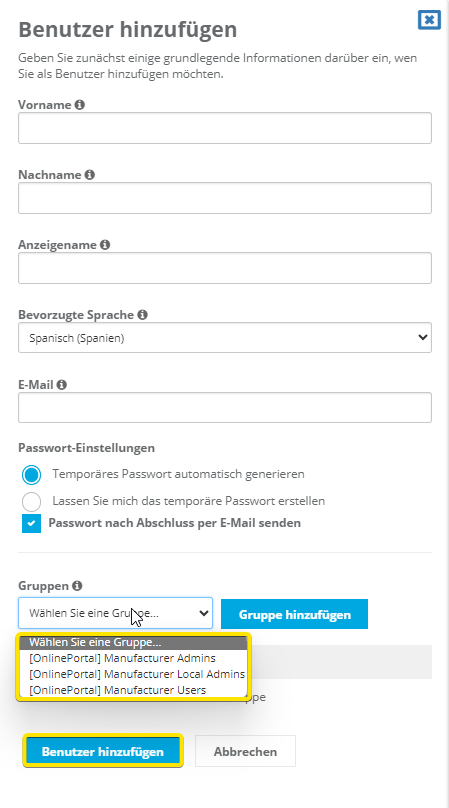Select Temporäres Passwort automatisch generieren radio
449x808 pixels.
tap(31, 475)
